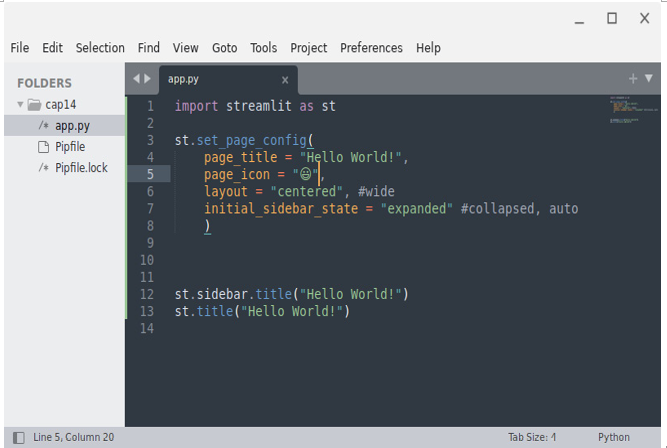Screen dimensions: 667x448
Task: Open app.py in the sidebar
Action: 65,126
